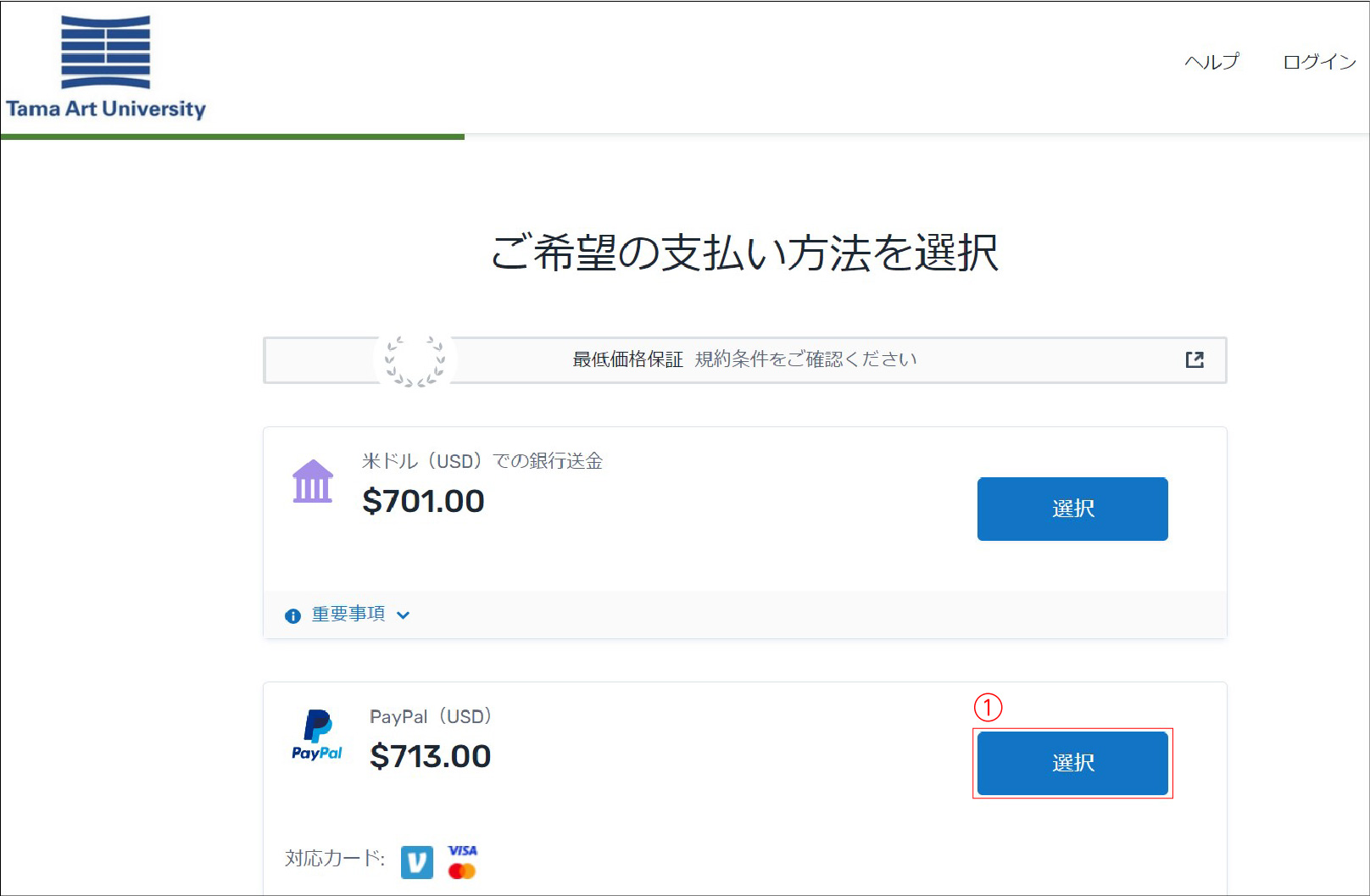Click the 最低価格保証 text
Image resolution: width=1370 pixels, height=896 pixels.
(627, 359)
